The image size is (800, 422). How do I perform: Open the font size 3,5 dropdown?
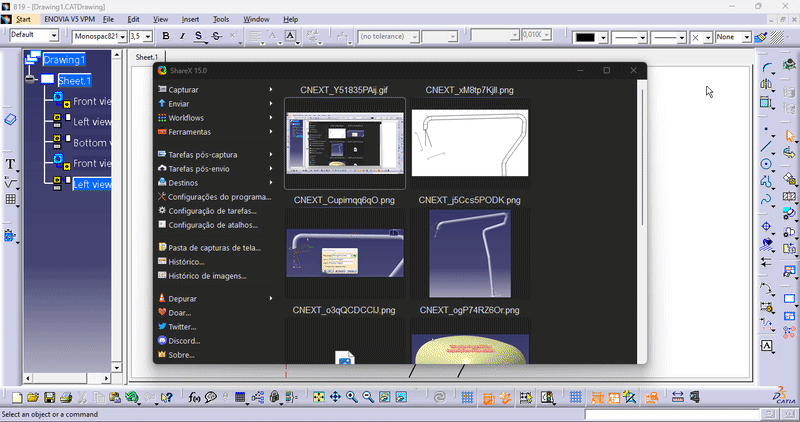[x=148, y=37]
